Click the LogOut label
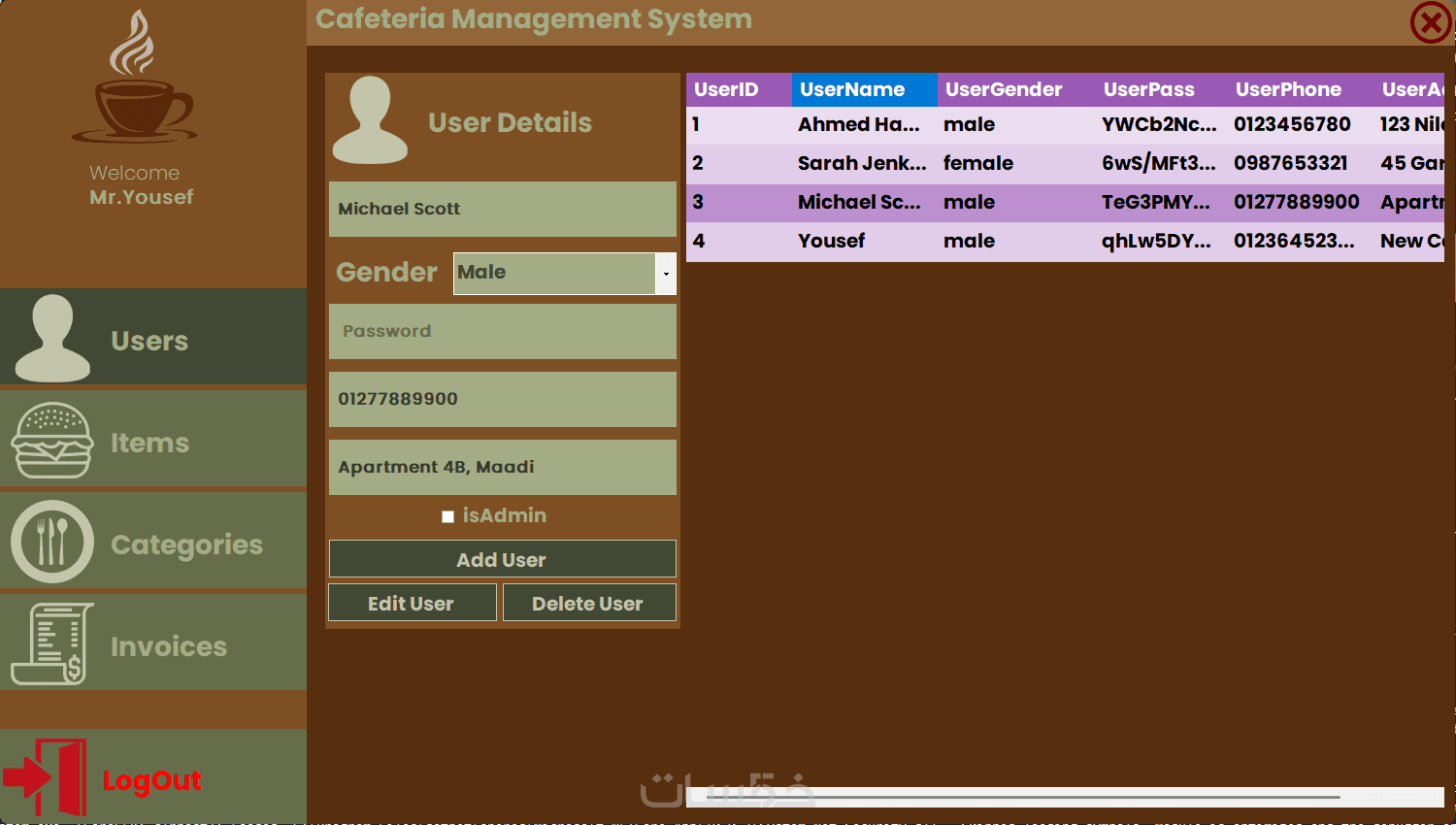Image resolution: width=1456 pixels, height=825 pixels. pos(152,780)
